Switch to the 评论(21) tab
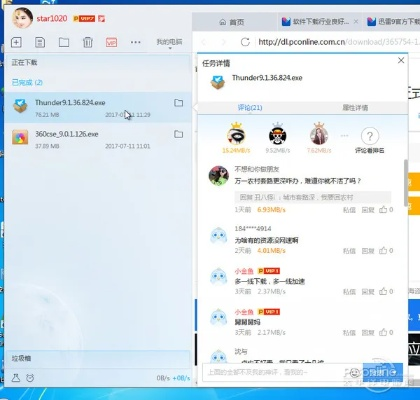The image size is (420, 400). point(250,108)
